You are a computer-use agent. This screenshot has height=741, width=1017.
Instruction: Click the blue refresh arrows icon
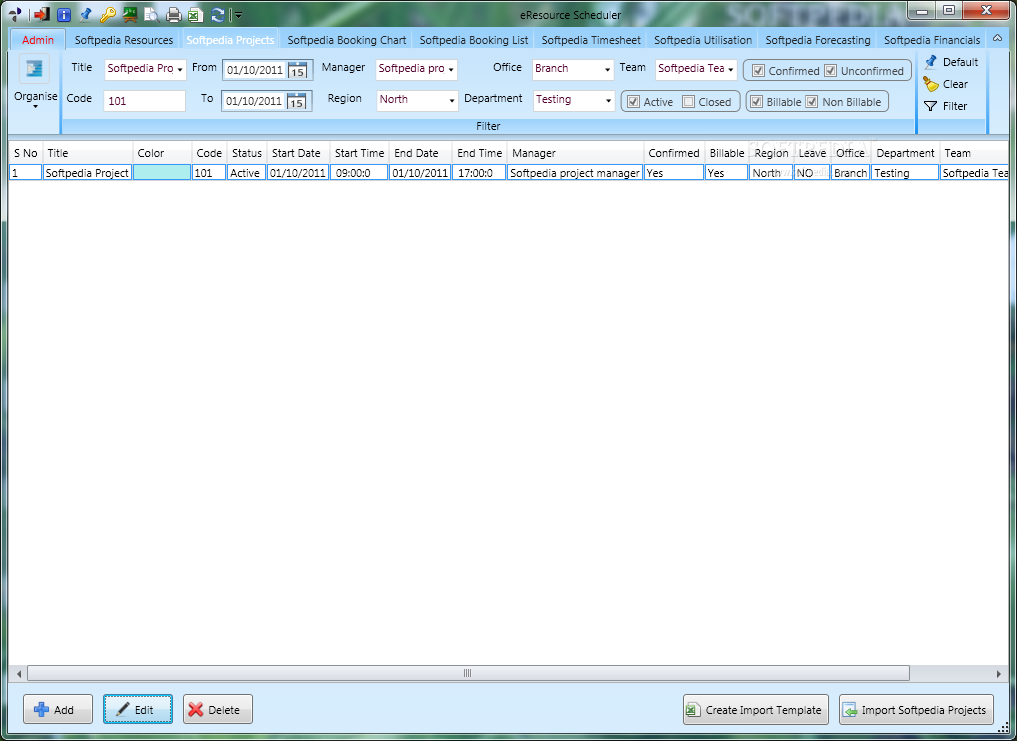point(218,14)
